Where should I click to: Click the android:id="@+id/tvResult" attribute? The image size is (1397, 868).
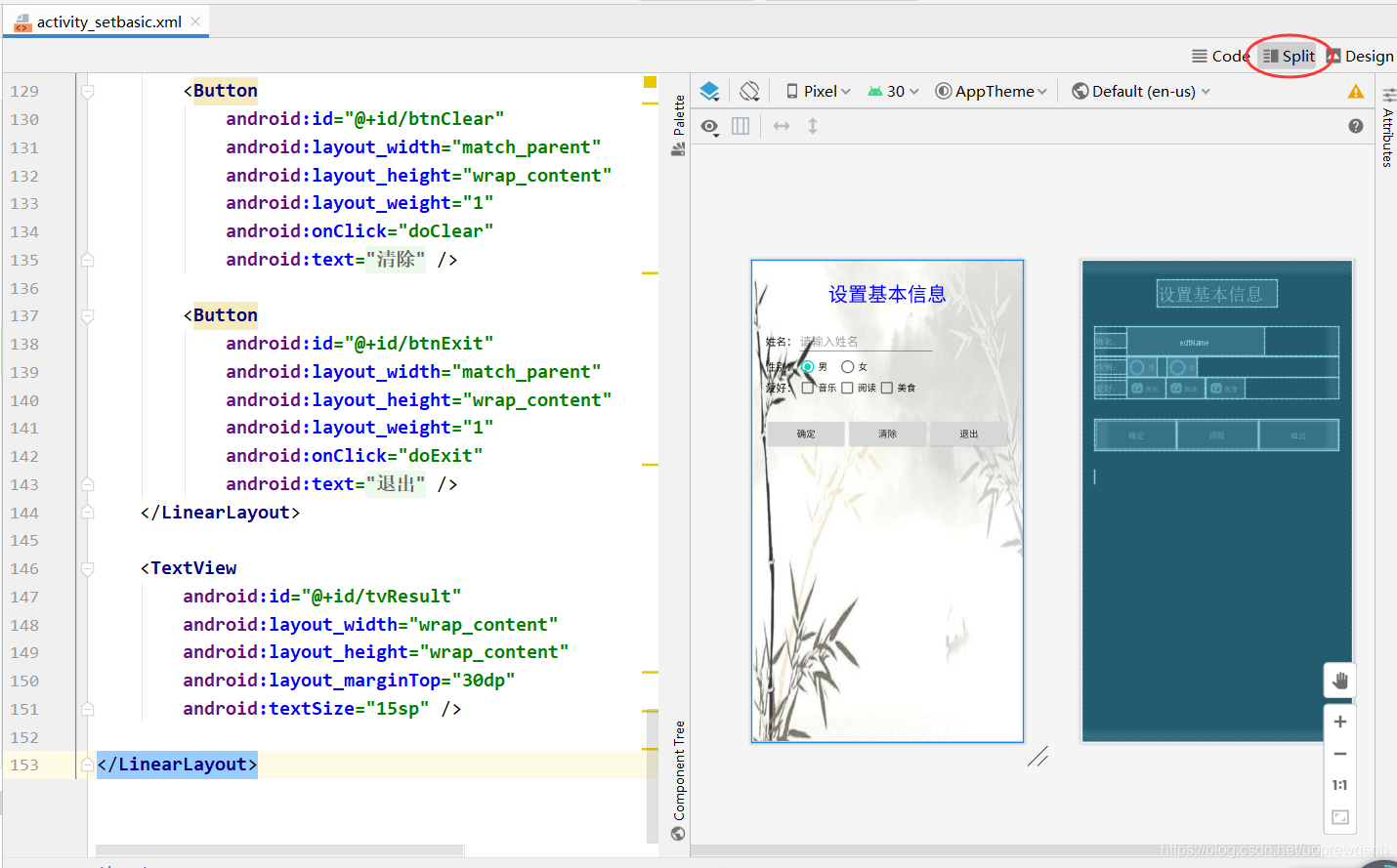(321, 597)
